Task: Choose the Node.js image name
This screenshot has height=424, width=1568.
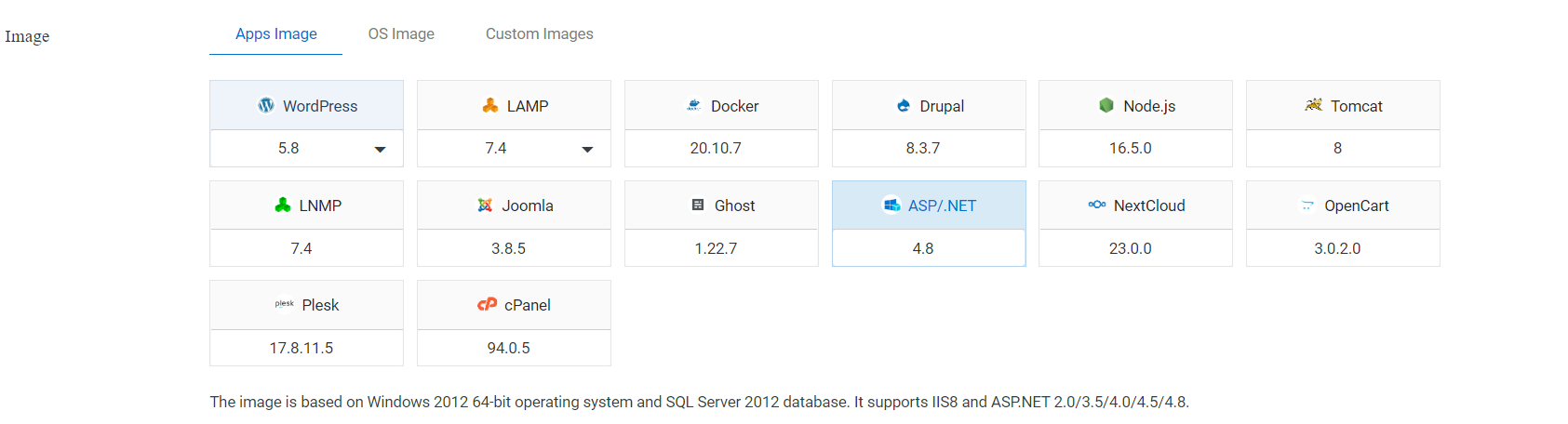Action: coord(1149,106)
